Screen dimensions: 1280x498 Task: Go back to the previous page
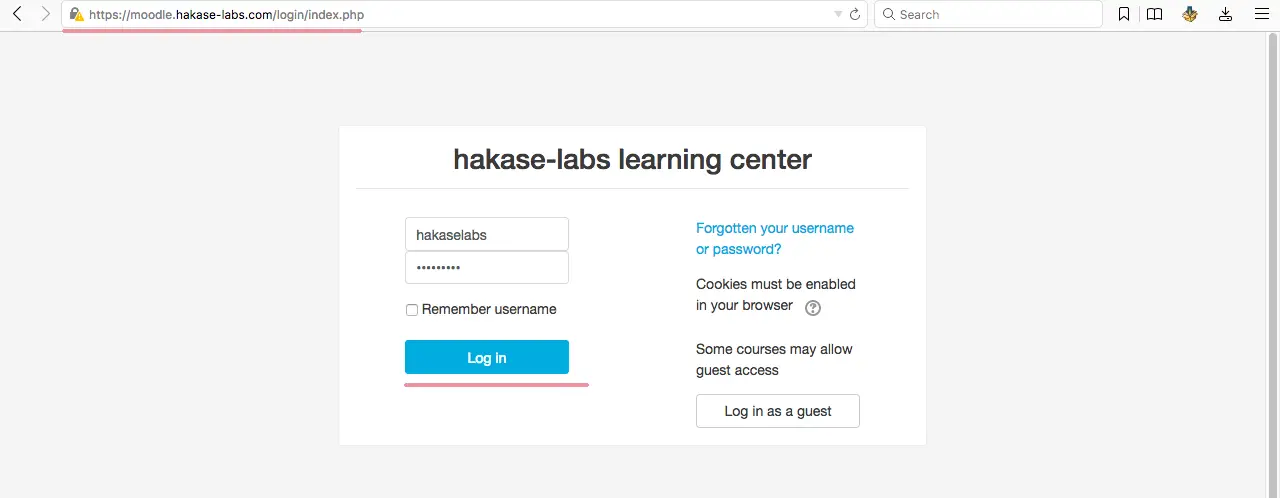pos(17,14)
